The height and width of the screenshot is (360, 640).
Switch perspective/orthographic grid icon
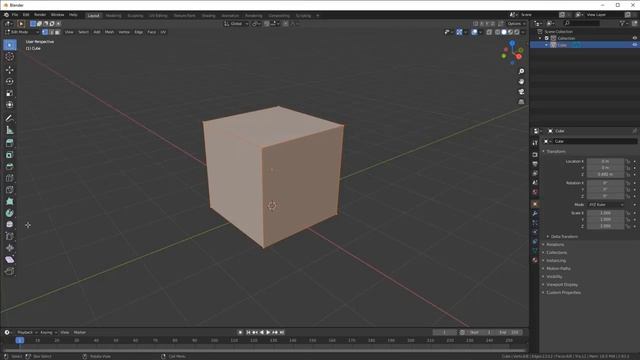coord(521,102)
